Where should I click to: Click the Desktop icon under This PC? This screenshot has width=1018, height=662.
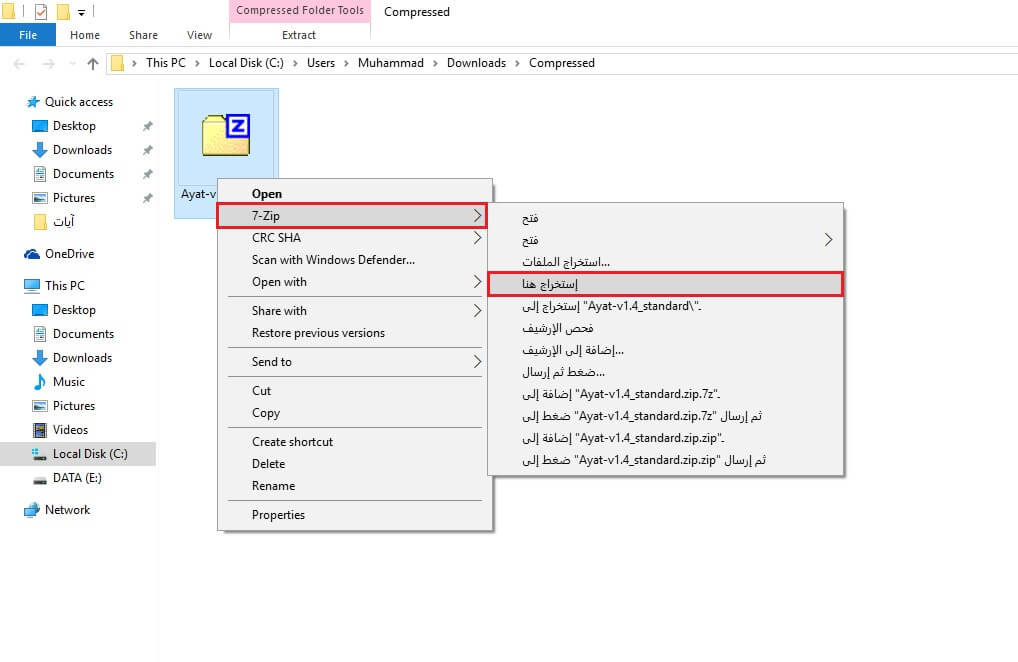pos(40,310)
